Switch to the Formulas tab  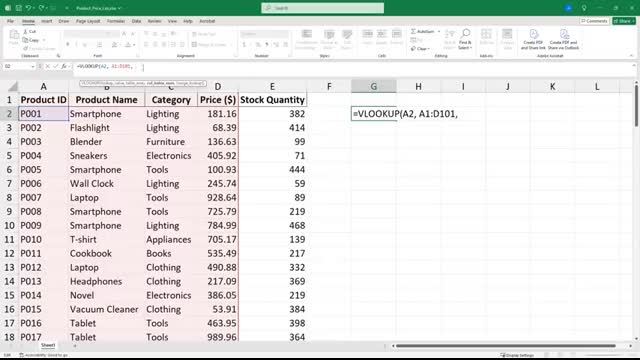[116, 21]
